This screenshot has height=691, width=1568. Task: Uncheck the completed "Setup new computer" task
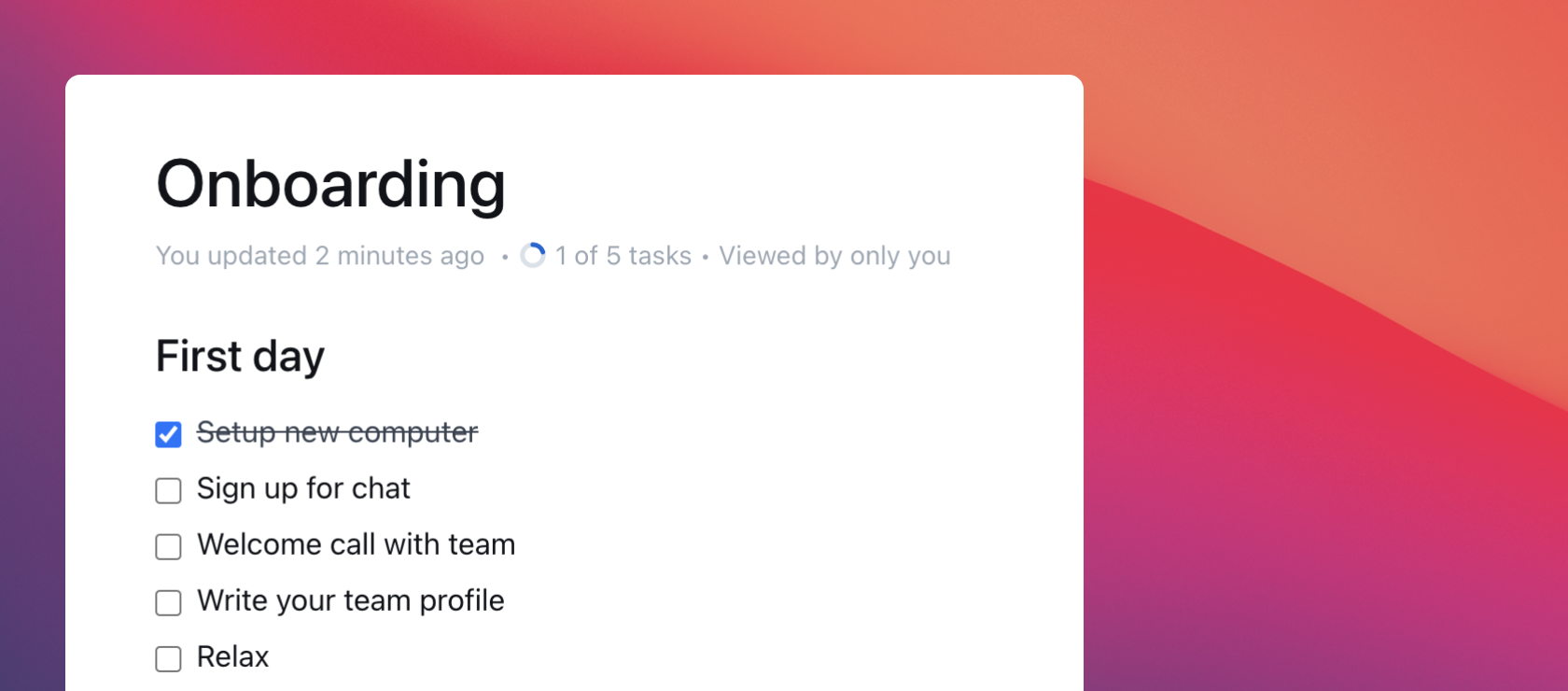[x=168, y=433]
